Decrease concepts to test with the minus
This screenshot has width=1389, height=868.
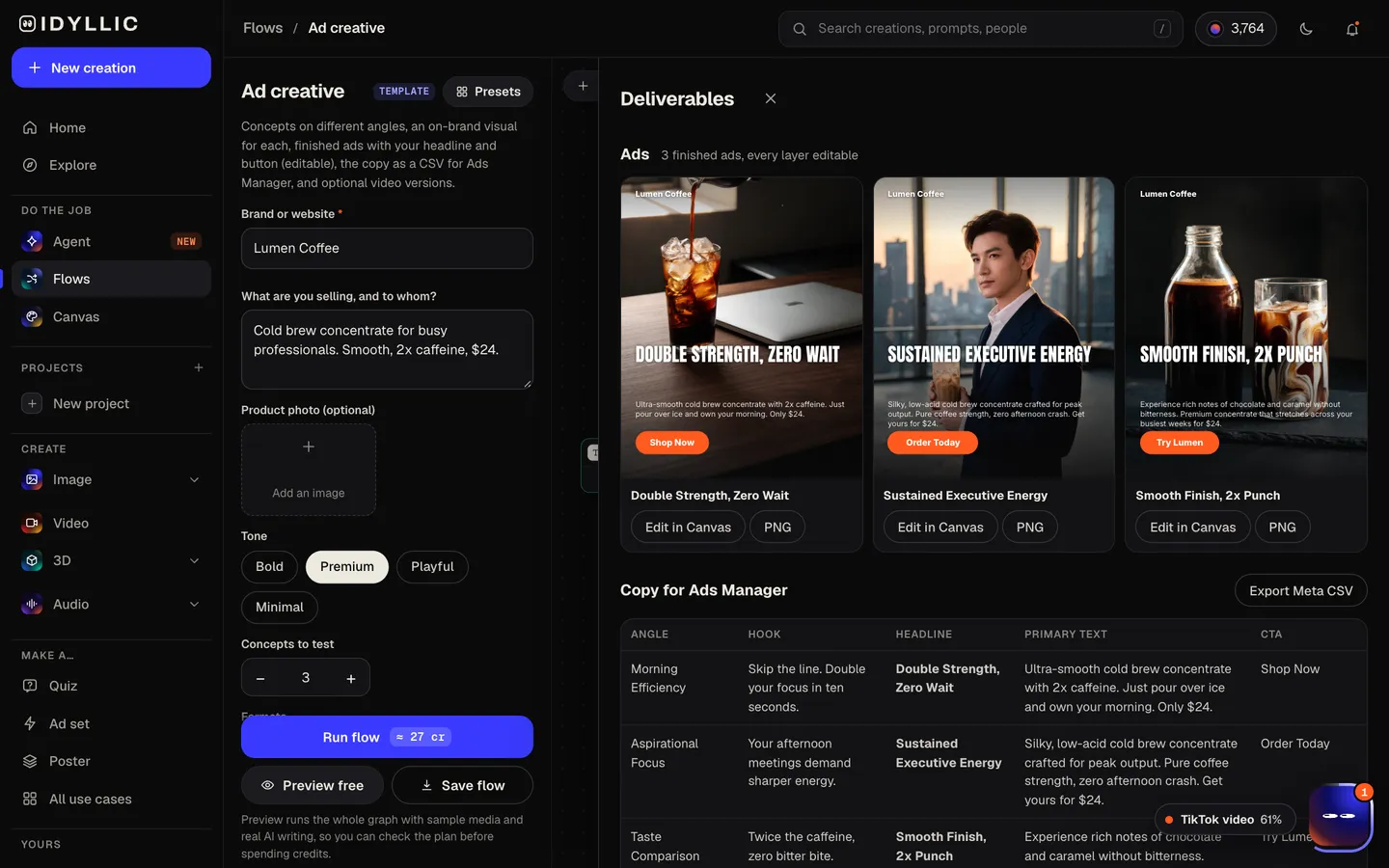tap(260, 678)
